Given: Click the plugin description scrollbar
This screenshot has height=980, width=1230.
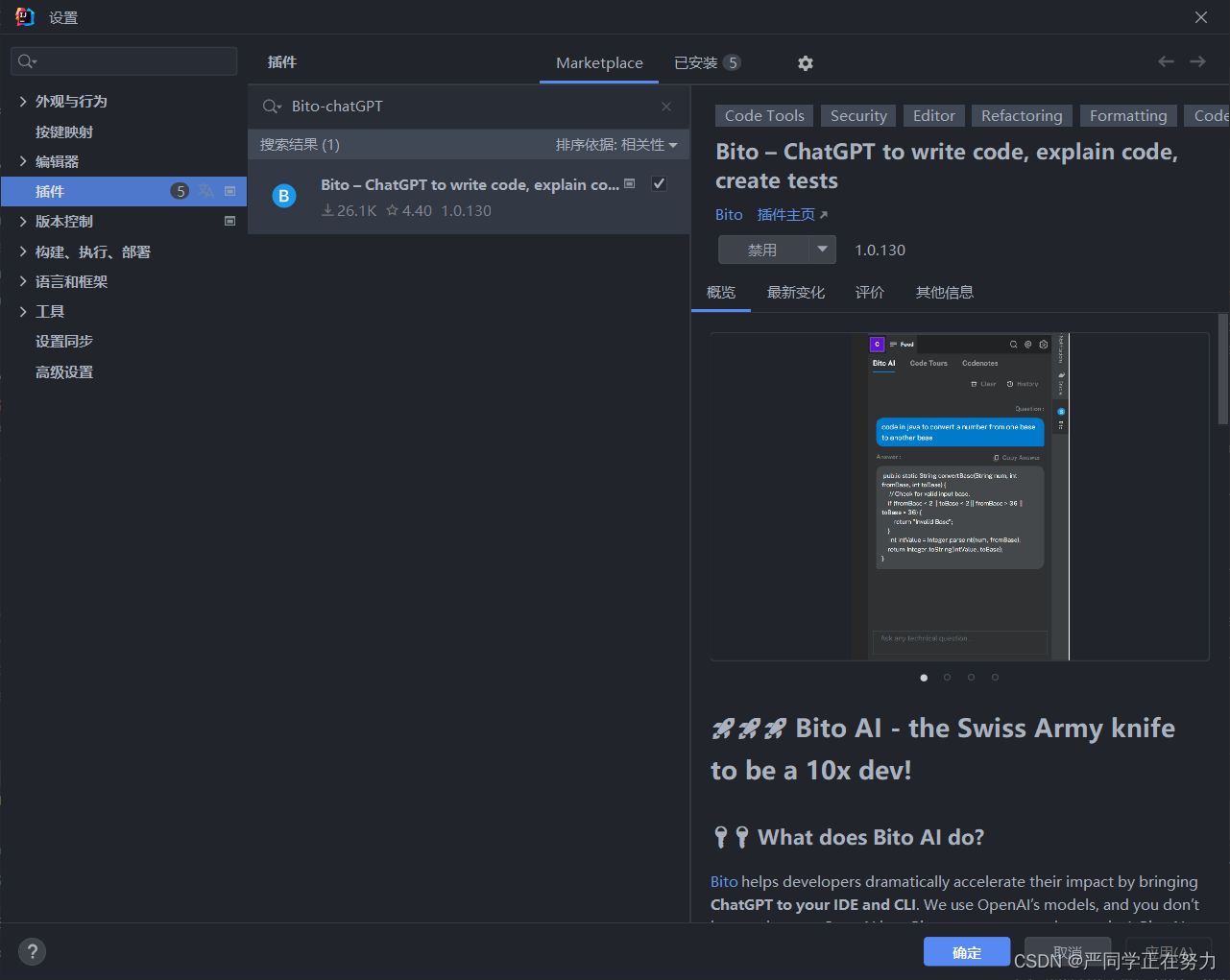Looking at the screenshot, I should [x=1223, y=370].
